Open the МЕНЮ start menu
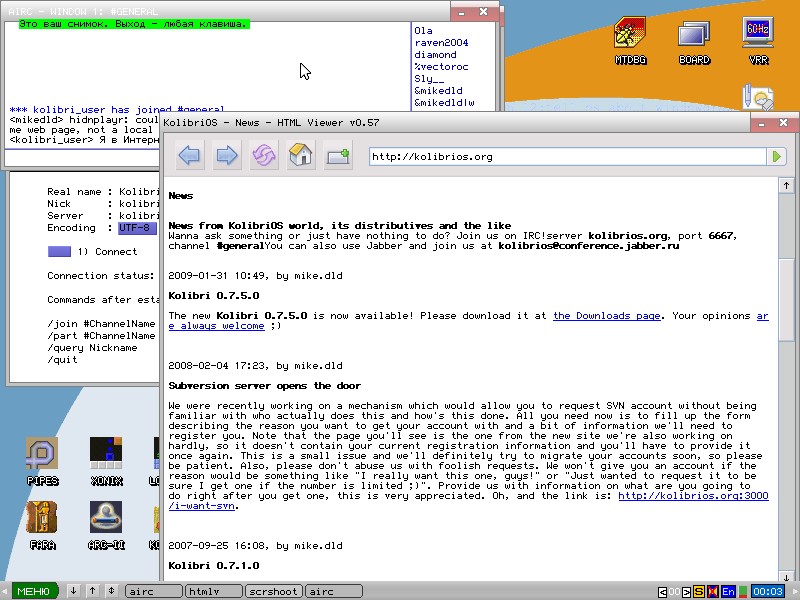Viewport: 800px width, 600px height. click(32, 591)
